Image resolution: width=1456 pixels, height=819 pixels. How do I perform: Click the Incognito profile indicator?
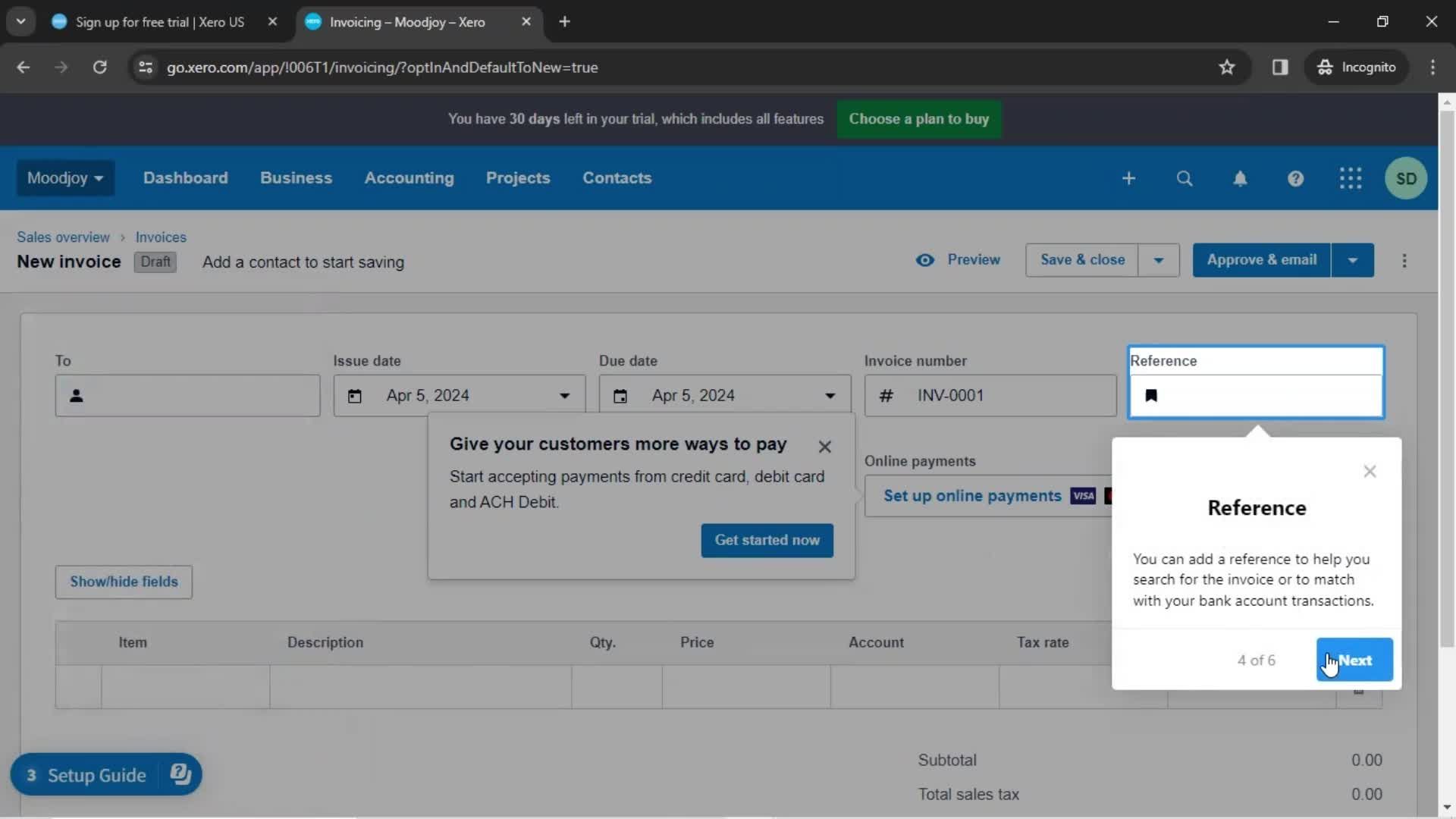click(x=1357, y=67)
